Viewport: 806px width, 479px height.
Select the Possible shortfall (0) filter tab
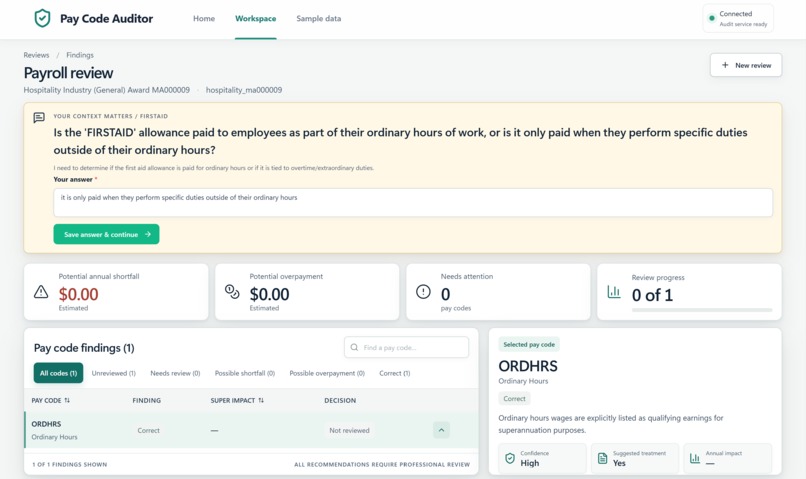click(x=245, y=373)
